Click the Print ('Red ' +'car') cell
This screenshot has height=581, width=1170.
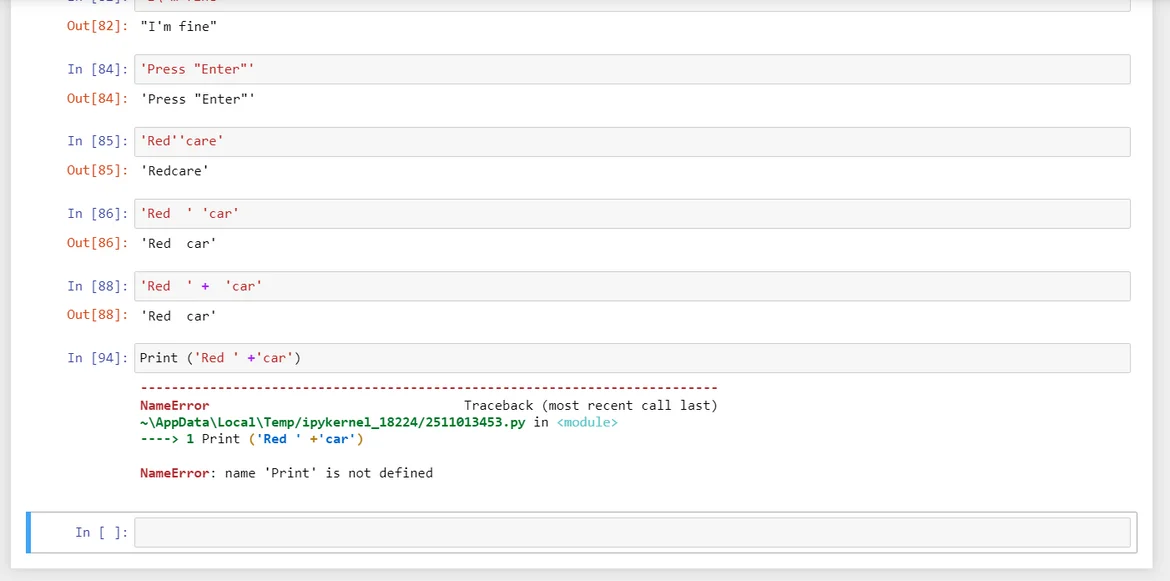(632, 358)
